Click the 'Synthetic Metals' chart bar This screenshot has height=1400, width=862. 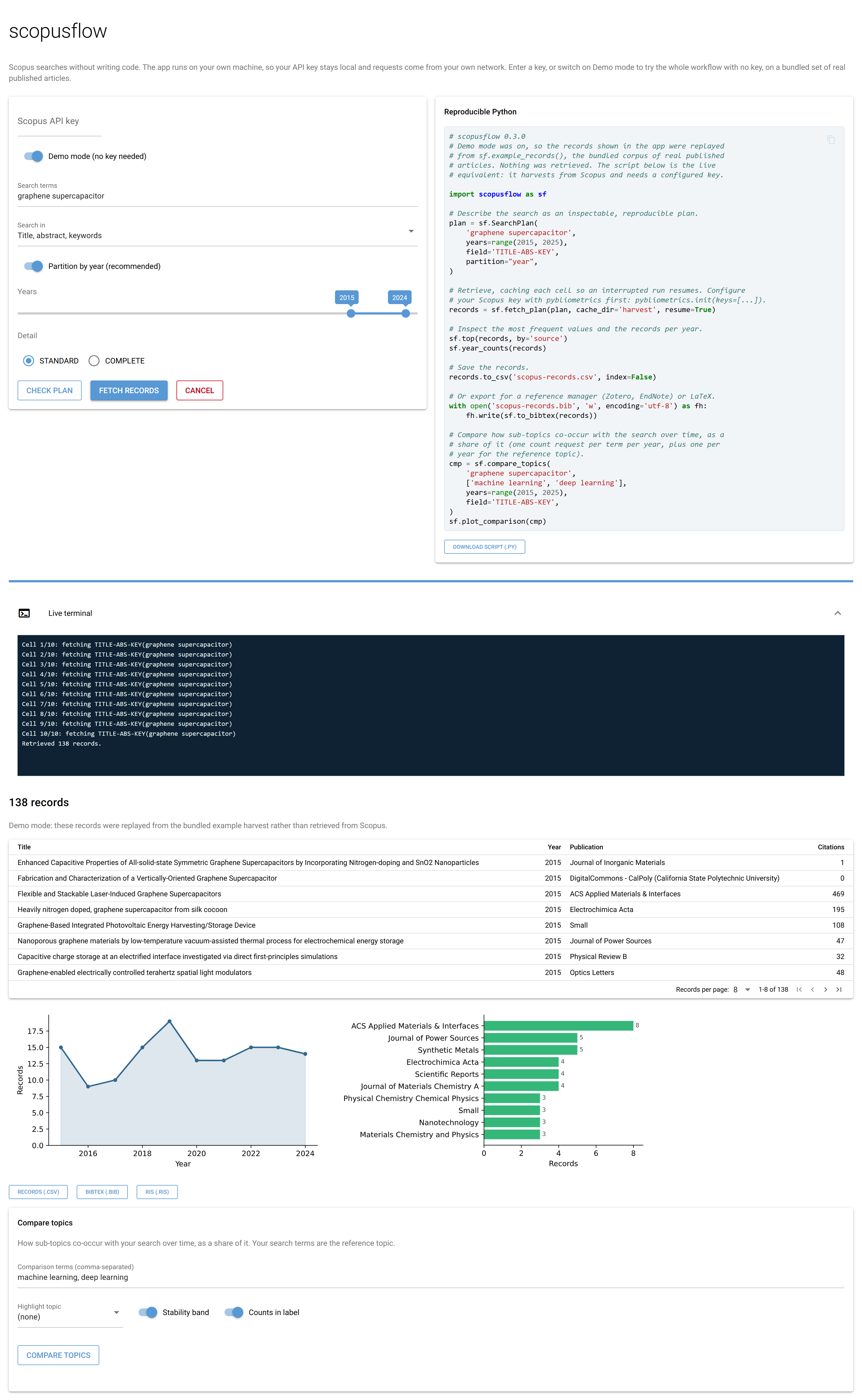(530, 1050)
